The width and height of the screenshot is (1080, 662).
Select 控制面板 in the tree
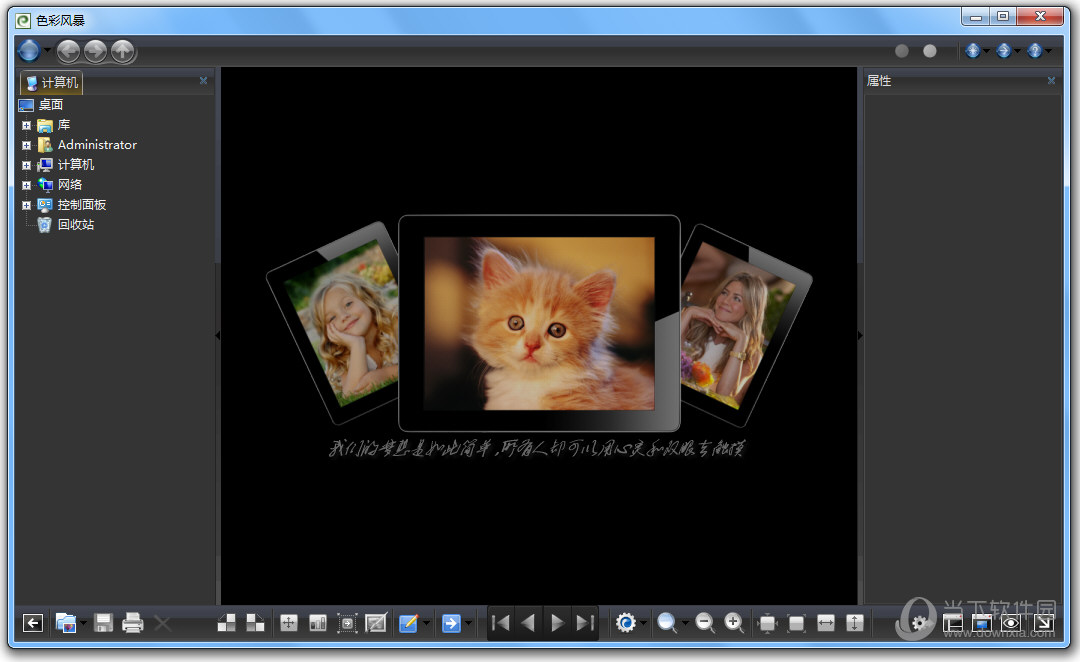click(x=81, y=205)
